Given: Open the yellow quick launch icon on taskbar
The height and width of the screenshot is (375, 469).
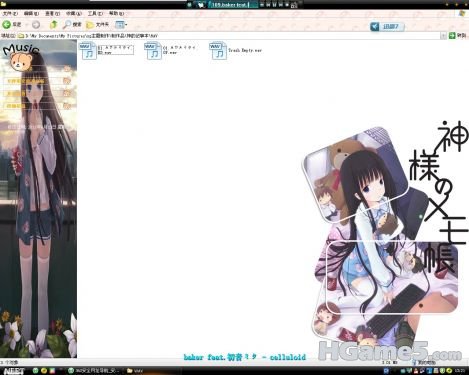Looking at the screenshot, I should (x=44, y=371).
